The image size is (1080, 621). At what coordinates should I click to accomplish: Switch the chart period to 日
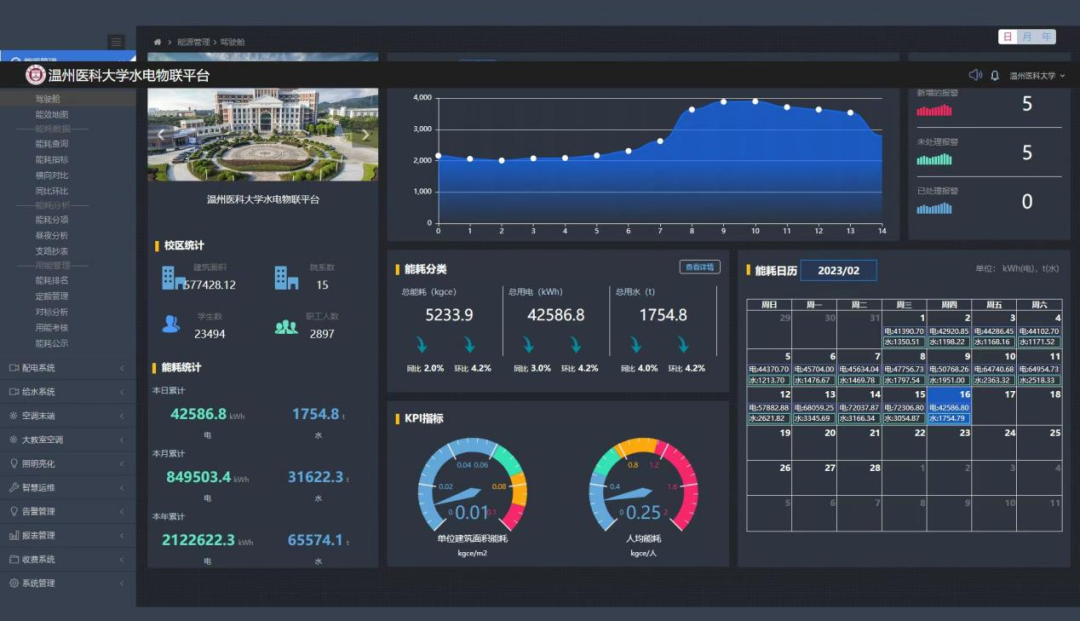[1008, 36]
